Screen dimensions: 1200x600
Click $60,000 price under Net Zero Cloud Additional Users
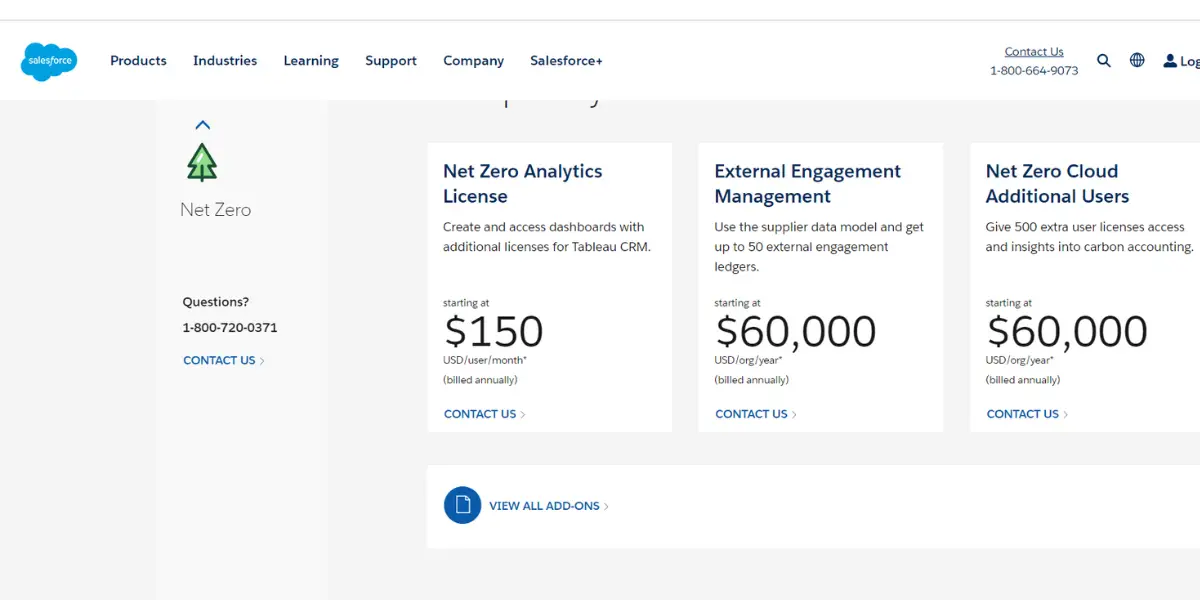click(1067, 331)
